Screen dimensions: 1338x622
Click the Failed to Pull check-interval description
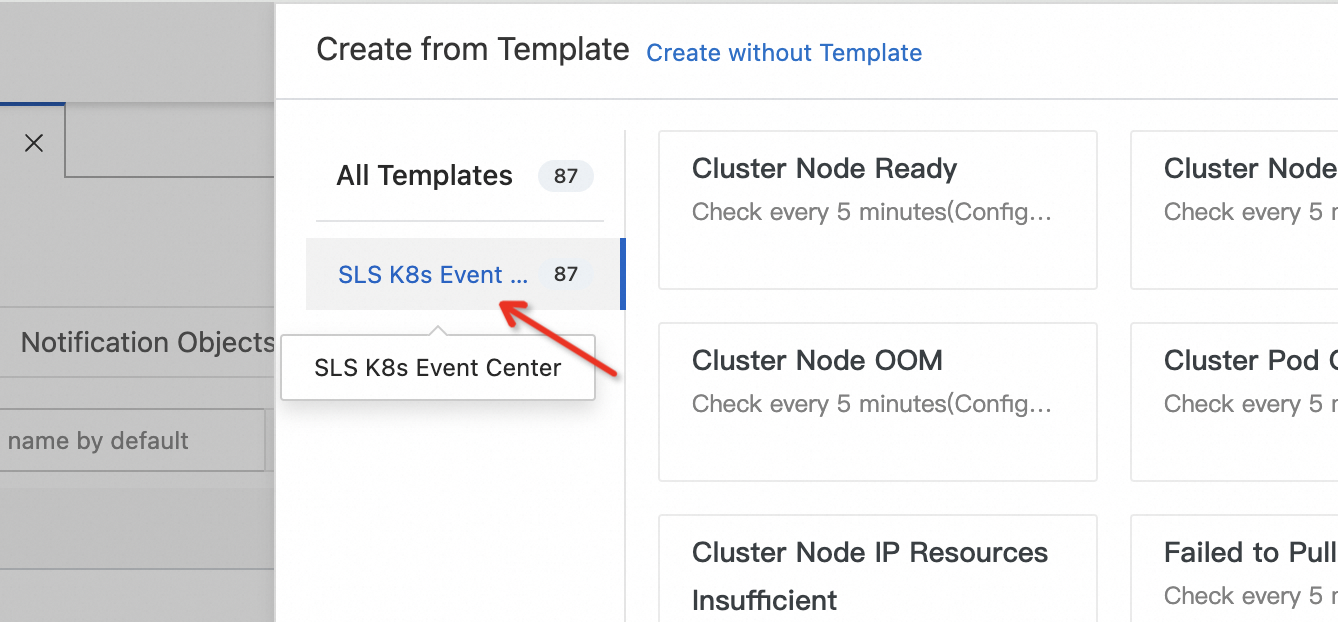click(x=1250, y=596)
